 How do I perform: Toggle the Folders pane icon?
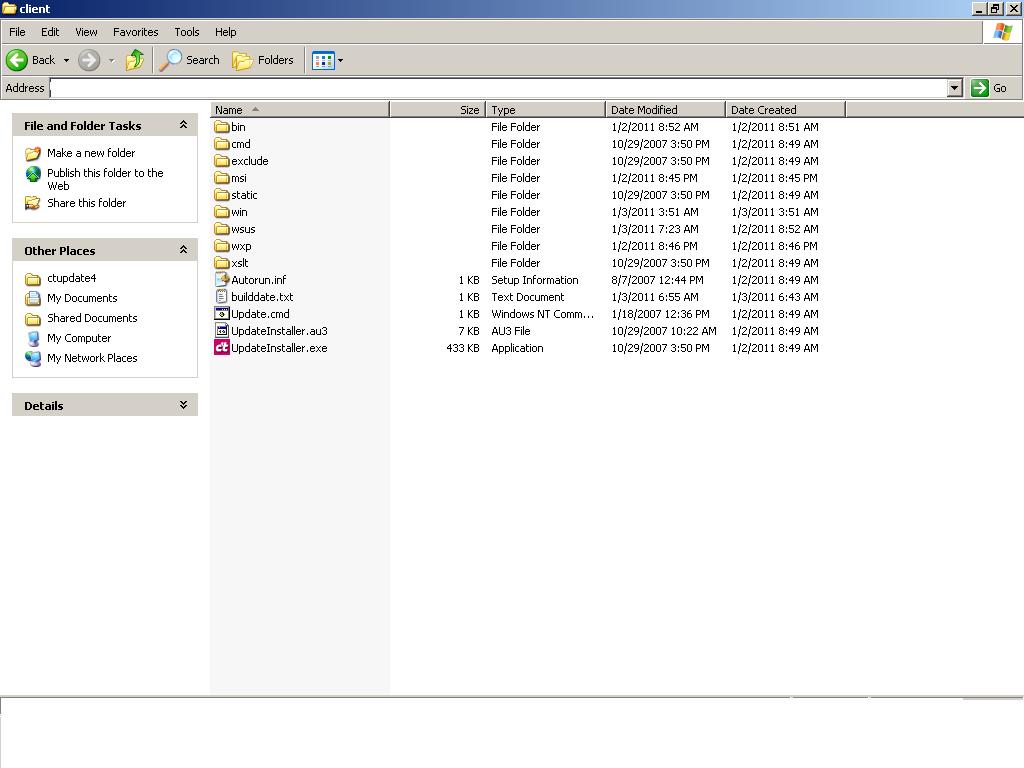coord(242,60)
